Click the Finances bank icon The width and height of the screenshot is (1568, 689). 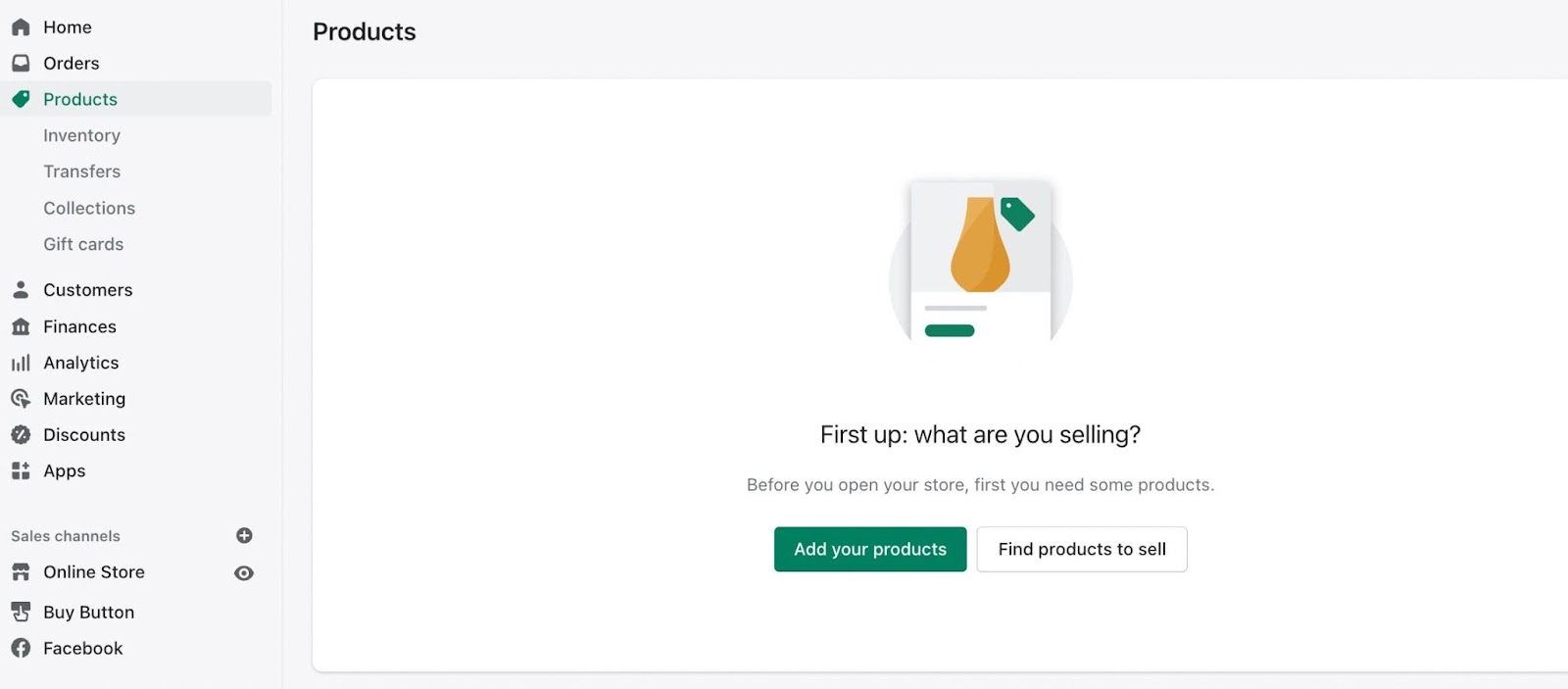click(x=21, y=326)
